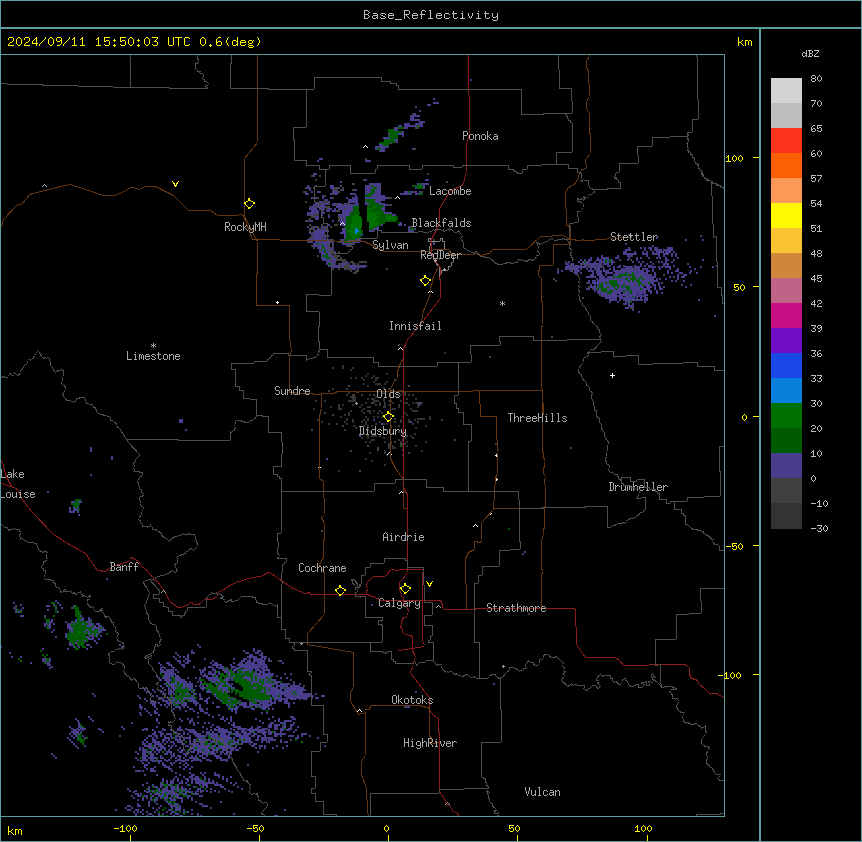Image resolution: width=862 pixels, height=842 pixels.
Task: Click the dBZ label above the color scale
Action: [x=810, y=53]
